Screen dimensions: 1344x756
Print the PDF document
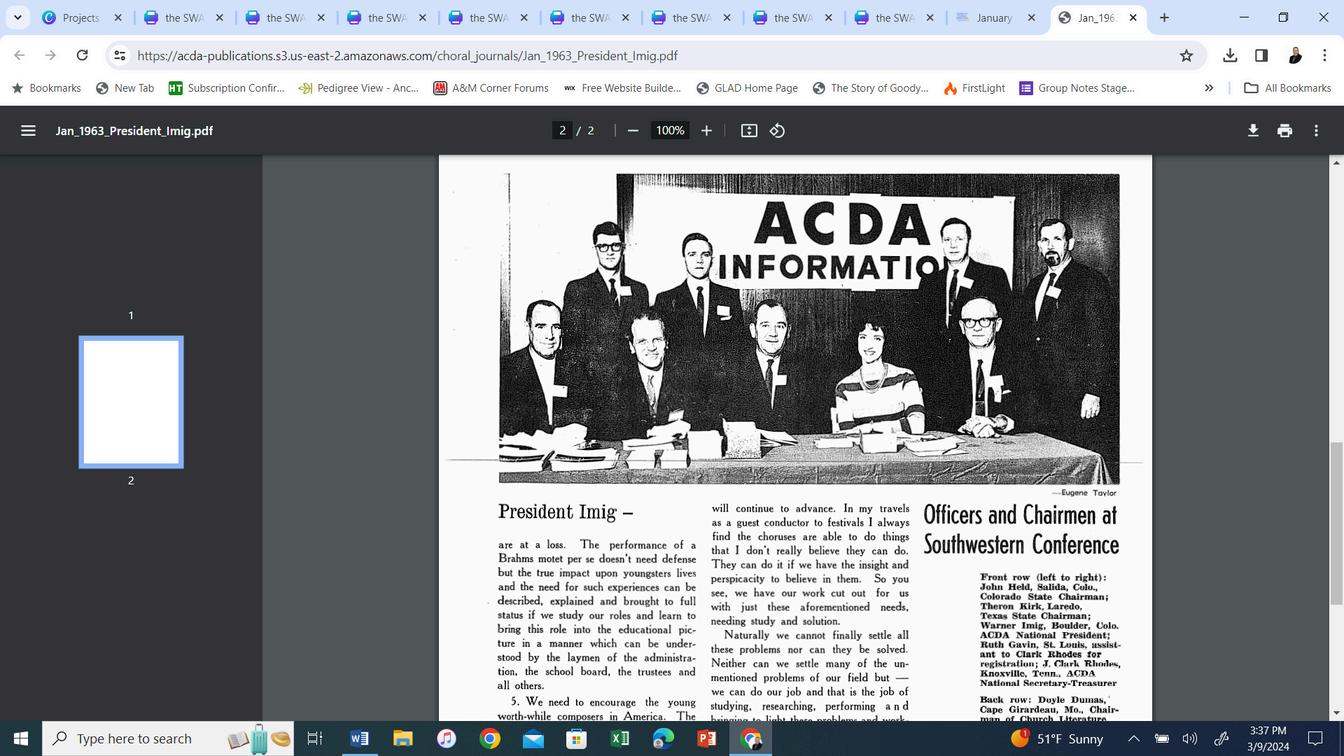tap(1285, 131)
